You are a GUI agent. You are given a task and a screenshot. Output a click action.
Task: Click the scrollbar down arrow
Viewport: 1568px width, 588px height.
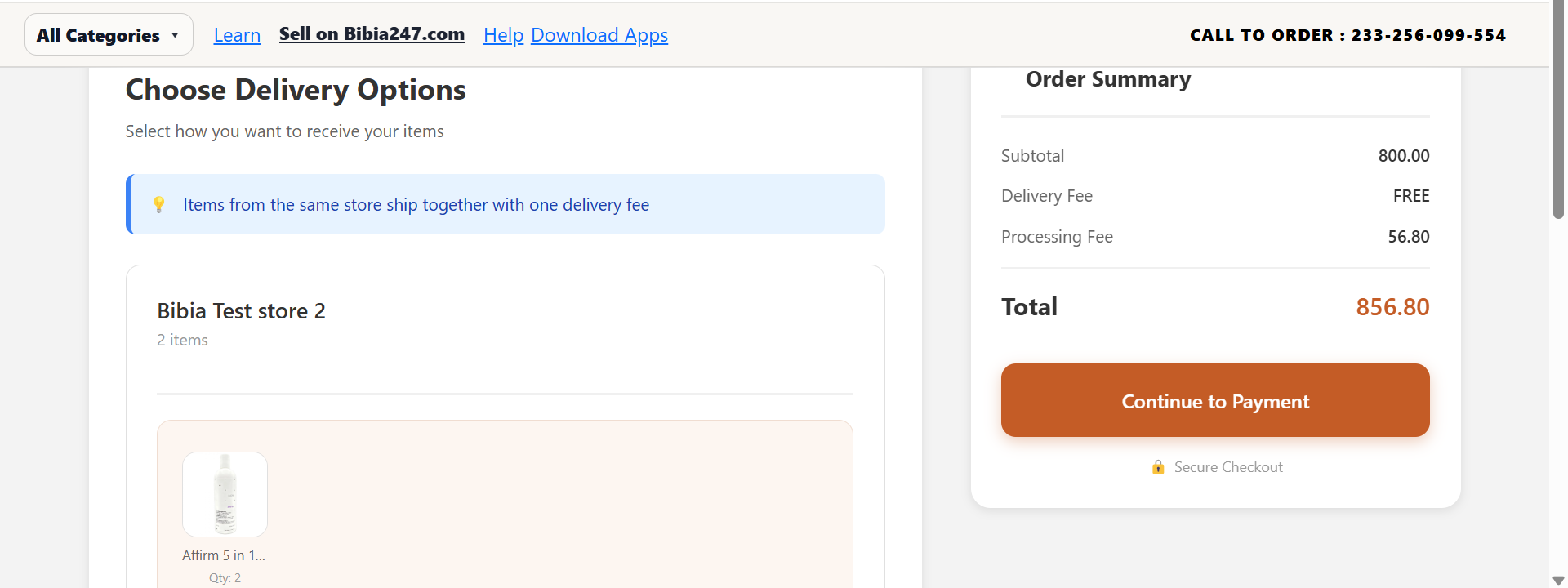tap(1558, 580)
